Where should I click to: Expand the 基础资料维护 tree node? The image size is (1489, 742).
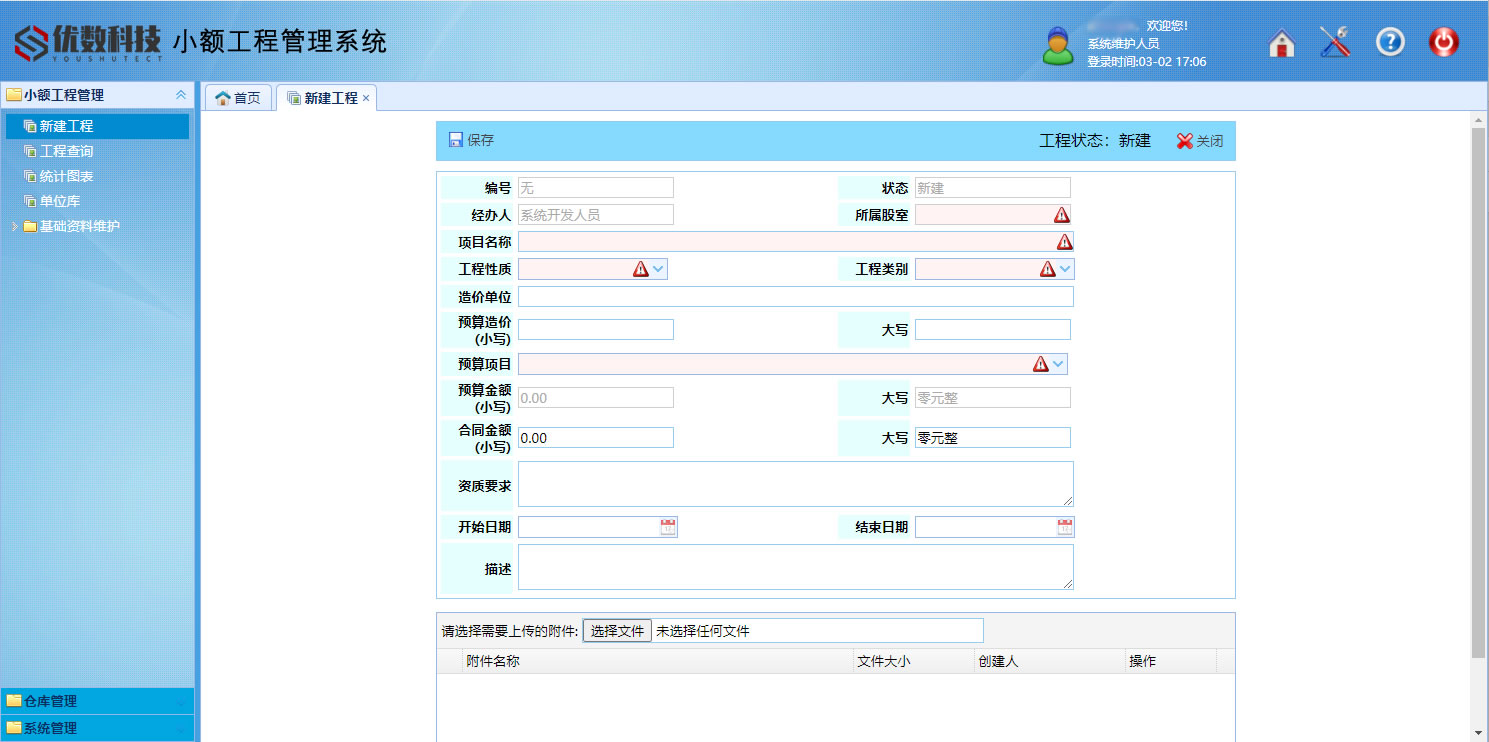(15, 226)
